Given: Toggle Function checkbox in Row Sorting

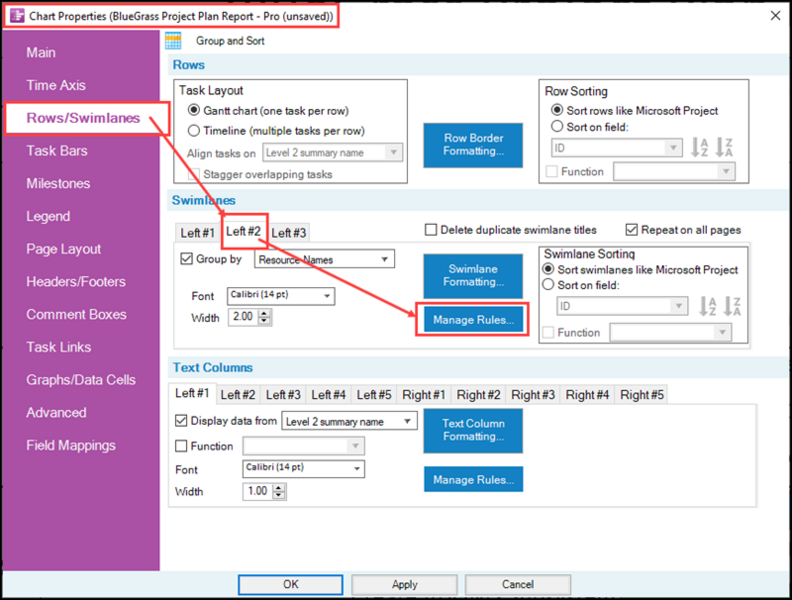Looking at the screenshot, I should coord(552,172).
